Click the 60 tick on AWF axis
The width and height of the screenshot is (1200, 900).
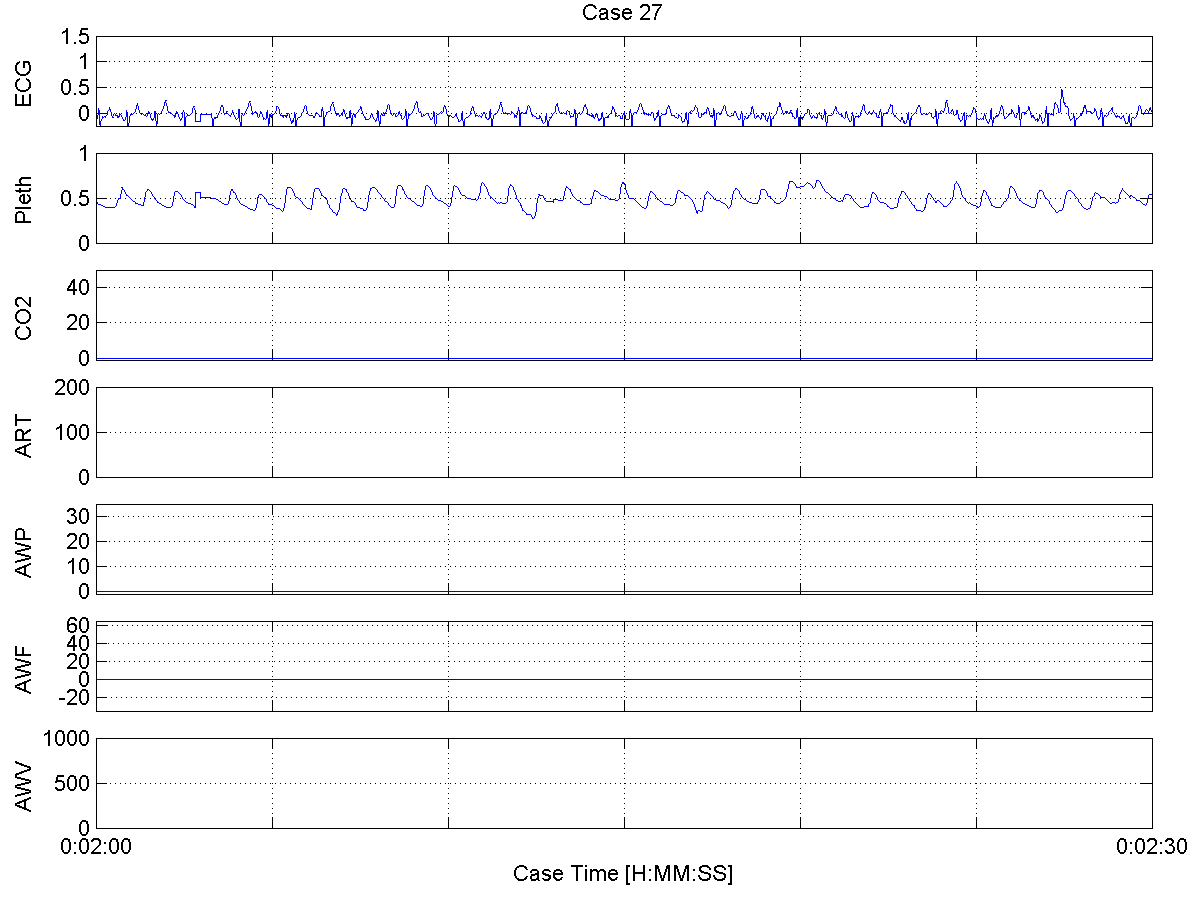pos(79,625)
